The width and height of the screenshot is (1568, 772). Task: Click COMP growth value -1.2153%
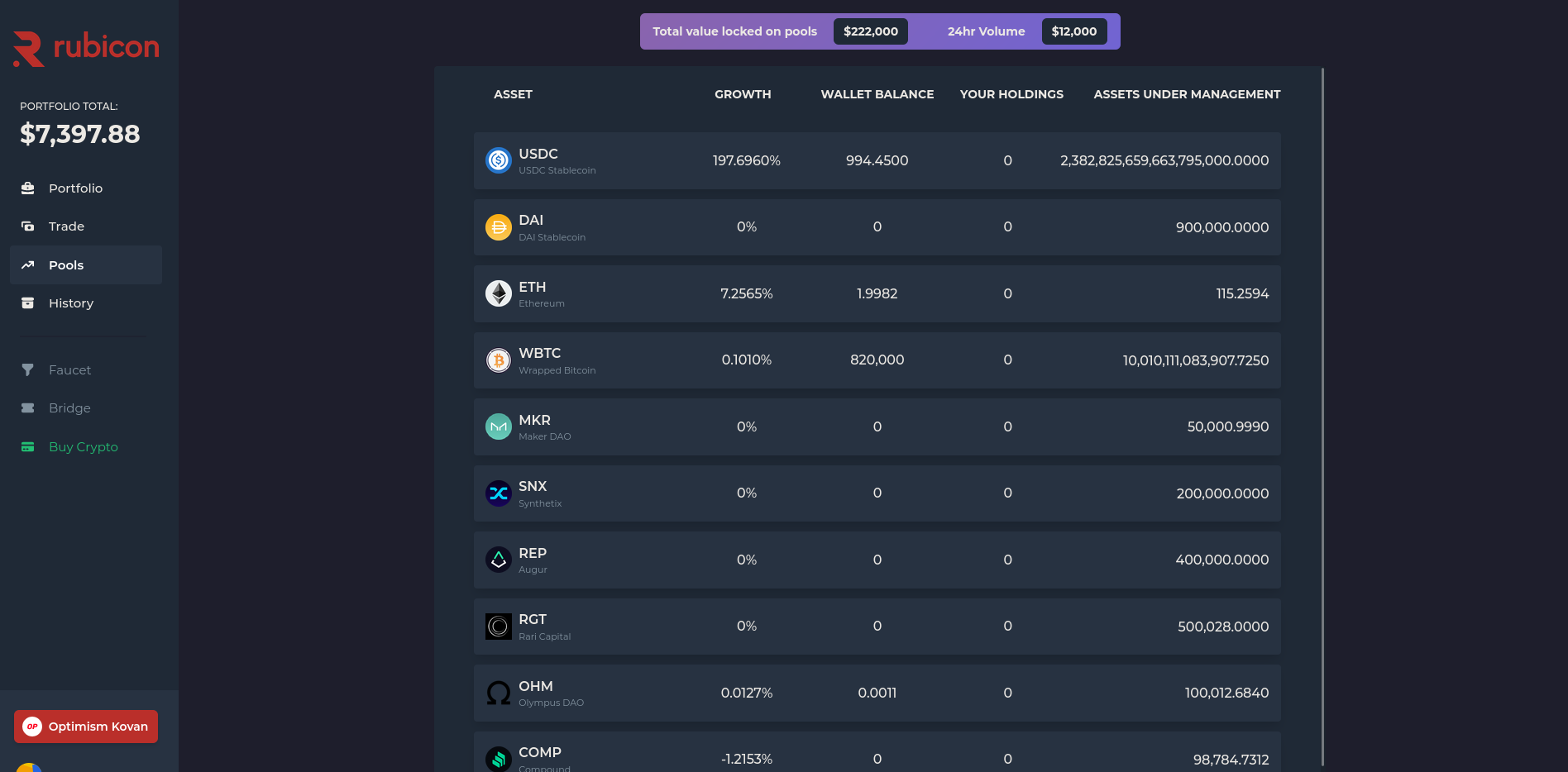747,759
